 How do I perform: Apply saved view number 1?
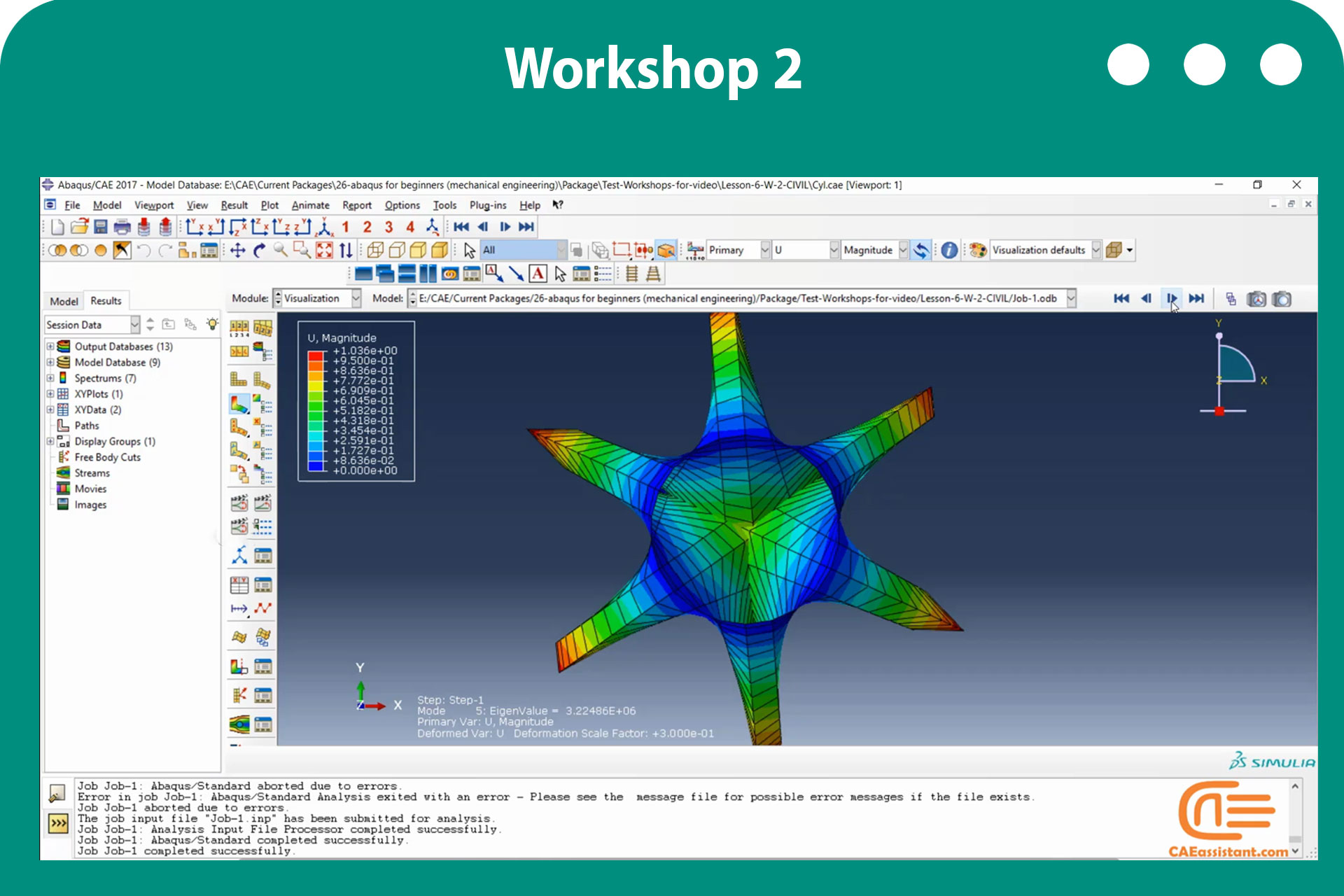point(345,227)
